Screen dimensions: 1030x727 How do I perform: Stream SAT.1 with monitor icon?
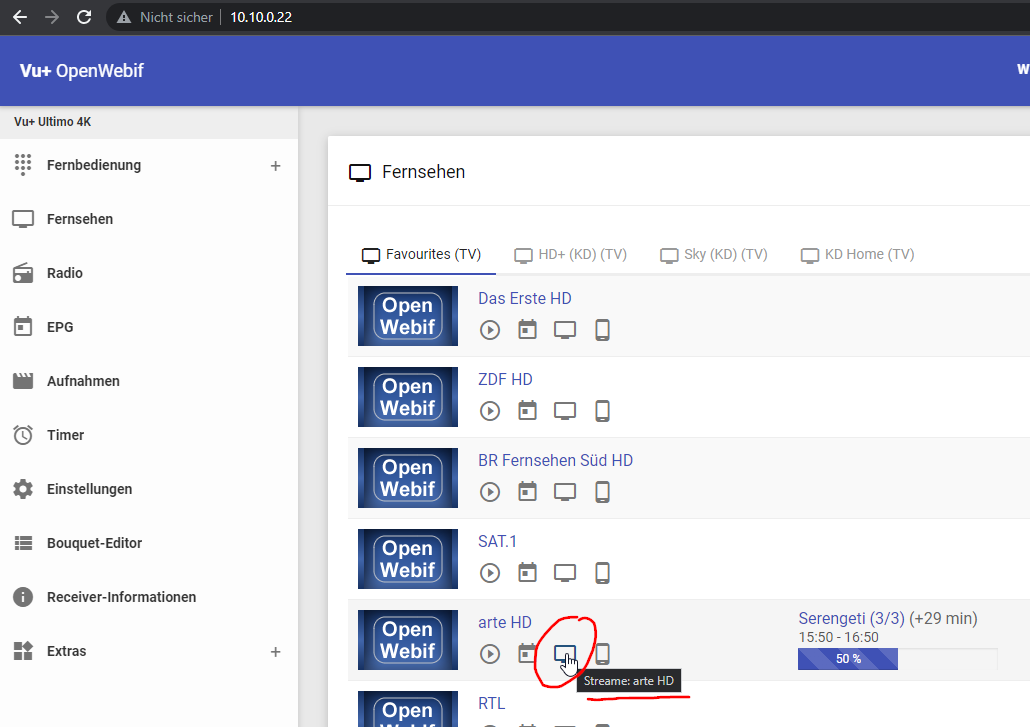(x=565, y=573)
